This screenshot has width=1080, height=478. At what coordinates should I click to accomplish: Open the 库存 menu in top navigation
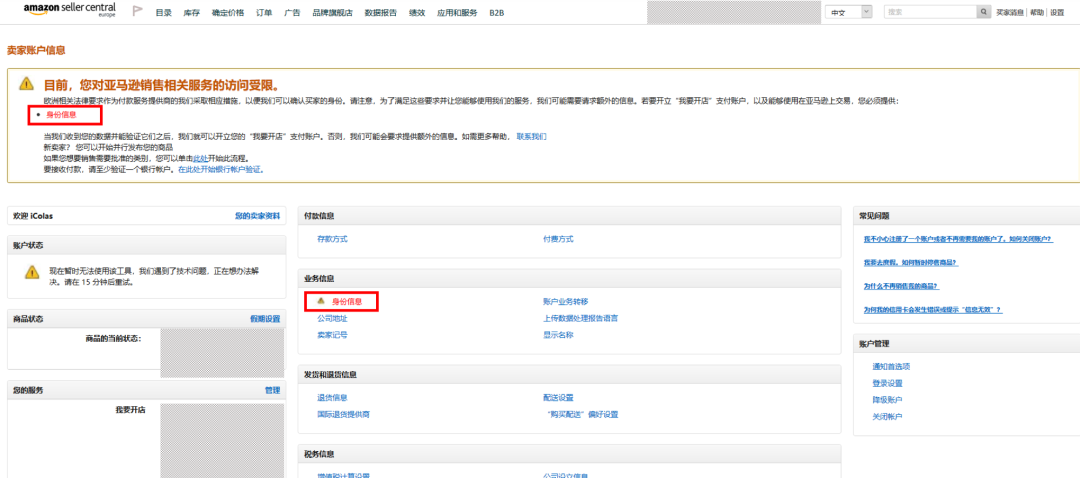[x=191, y=13]
